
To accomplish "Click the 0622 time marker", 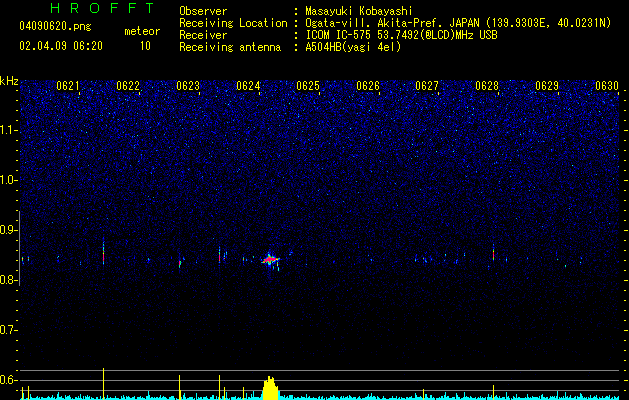I will [x=128, y=86].
